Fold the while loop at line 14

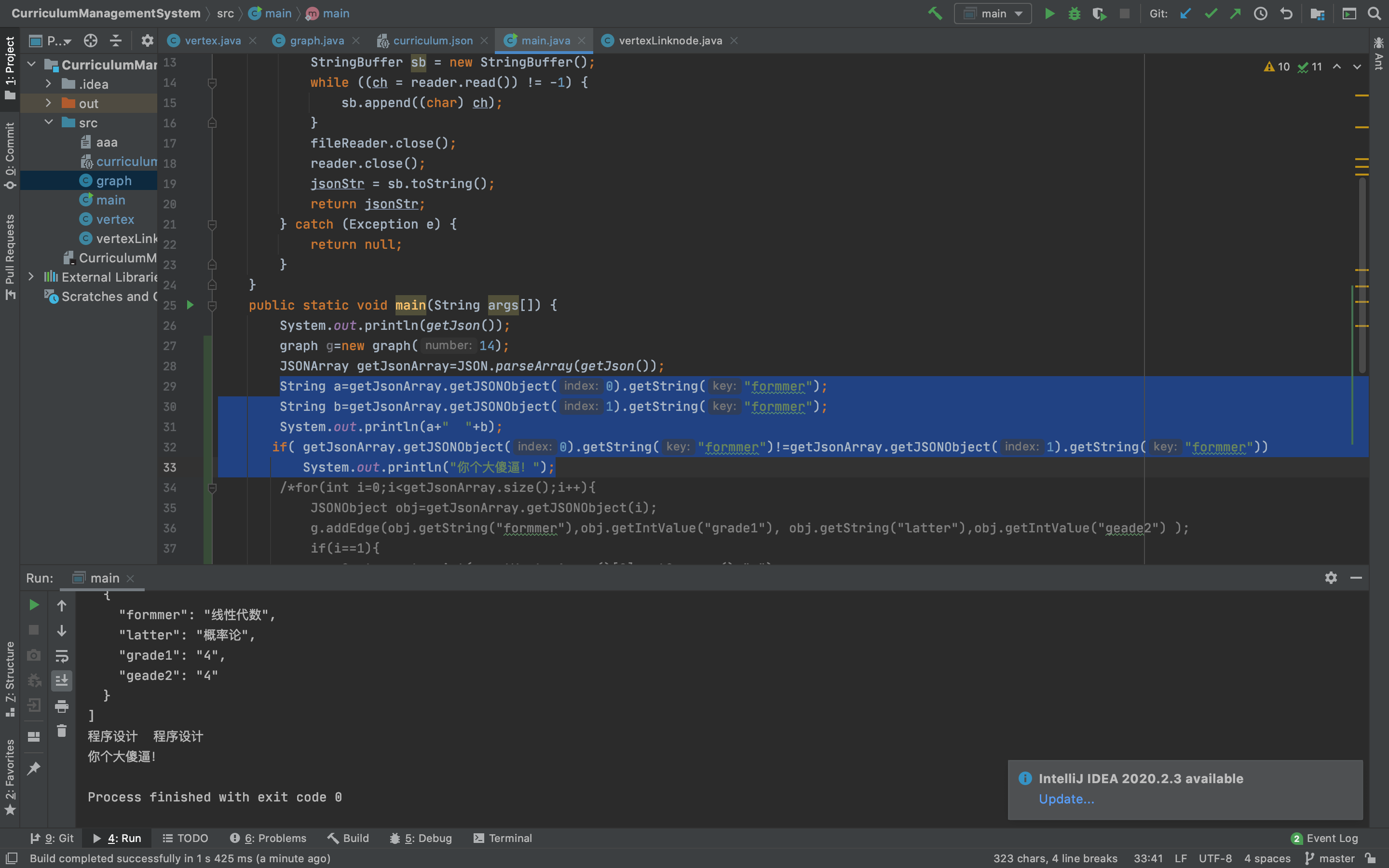click(212, 82)
